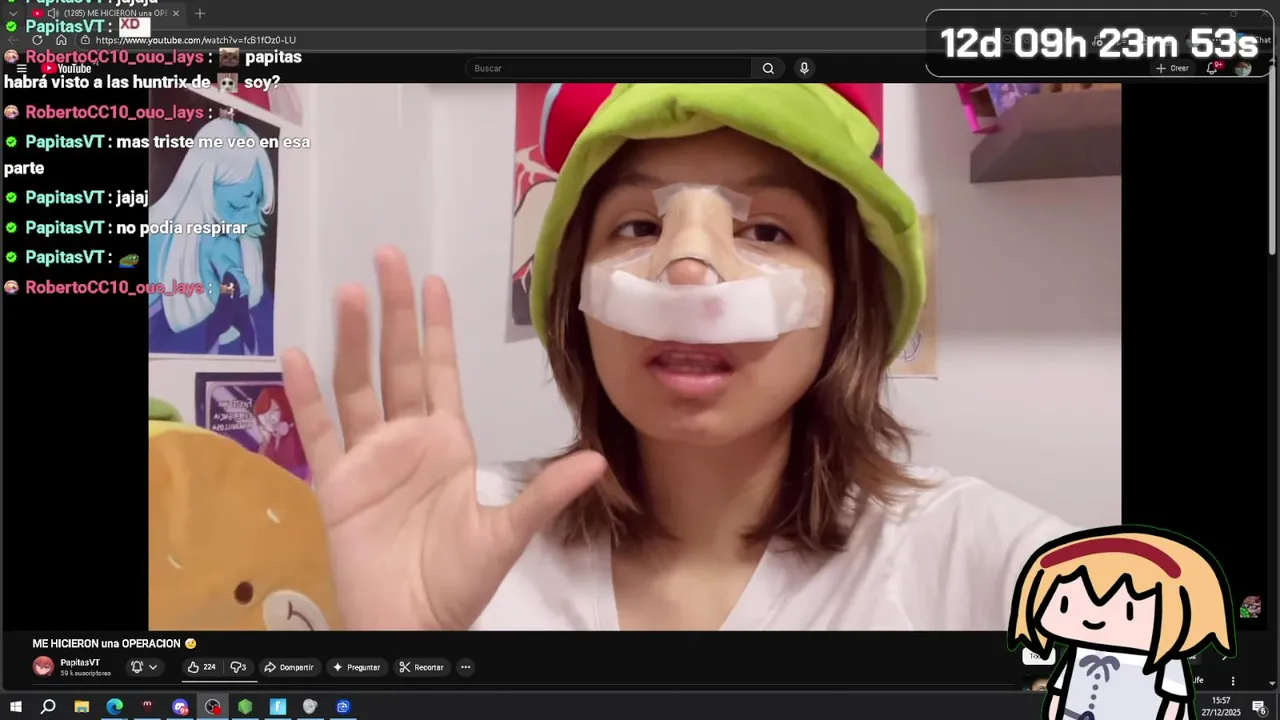Viewport: 1280px width, 720px height.
Task: Open the blue F app on taskbar
Action: (278, 707)
